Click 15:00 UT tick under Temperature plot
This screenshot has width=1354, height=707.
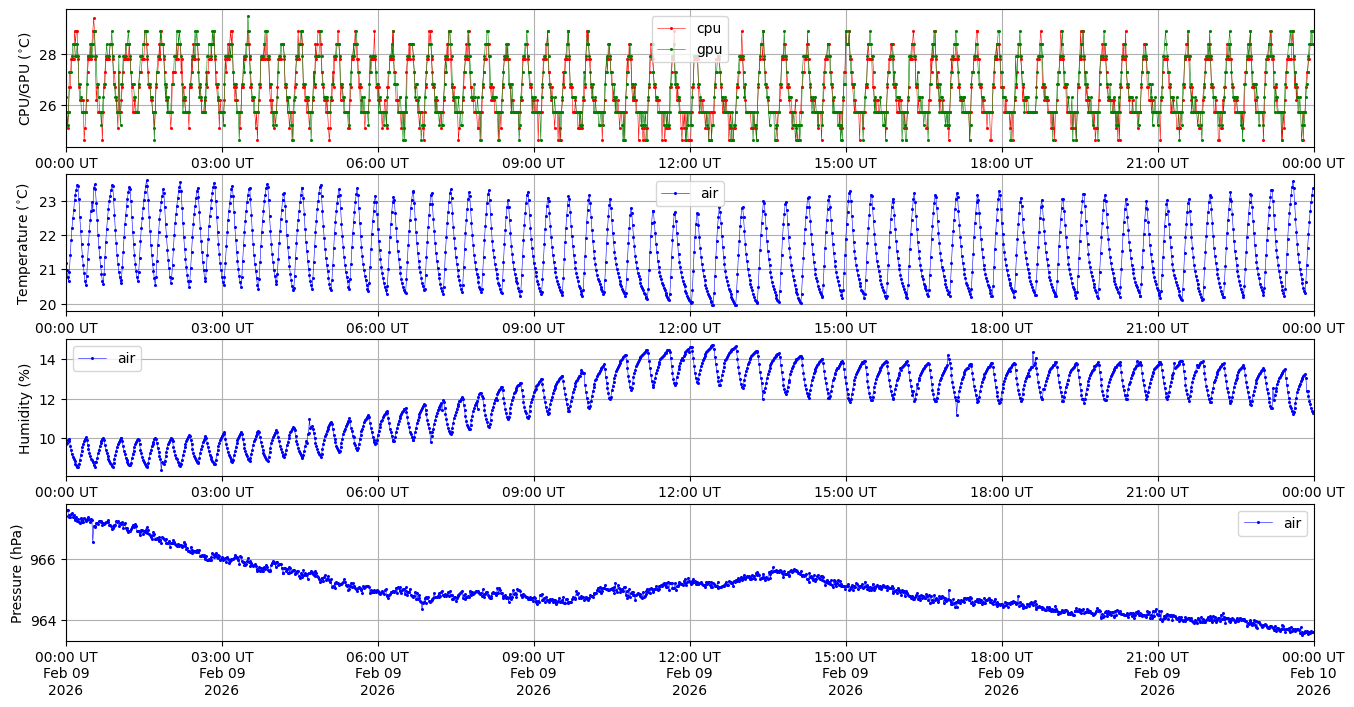point(846,327)
